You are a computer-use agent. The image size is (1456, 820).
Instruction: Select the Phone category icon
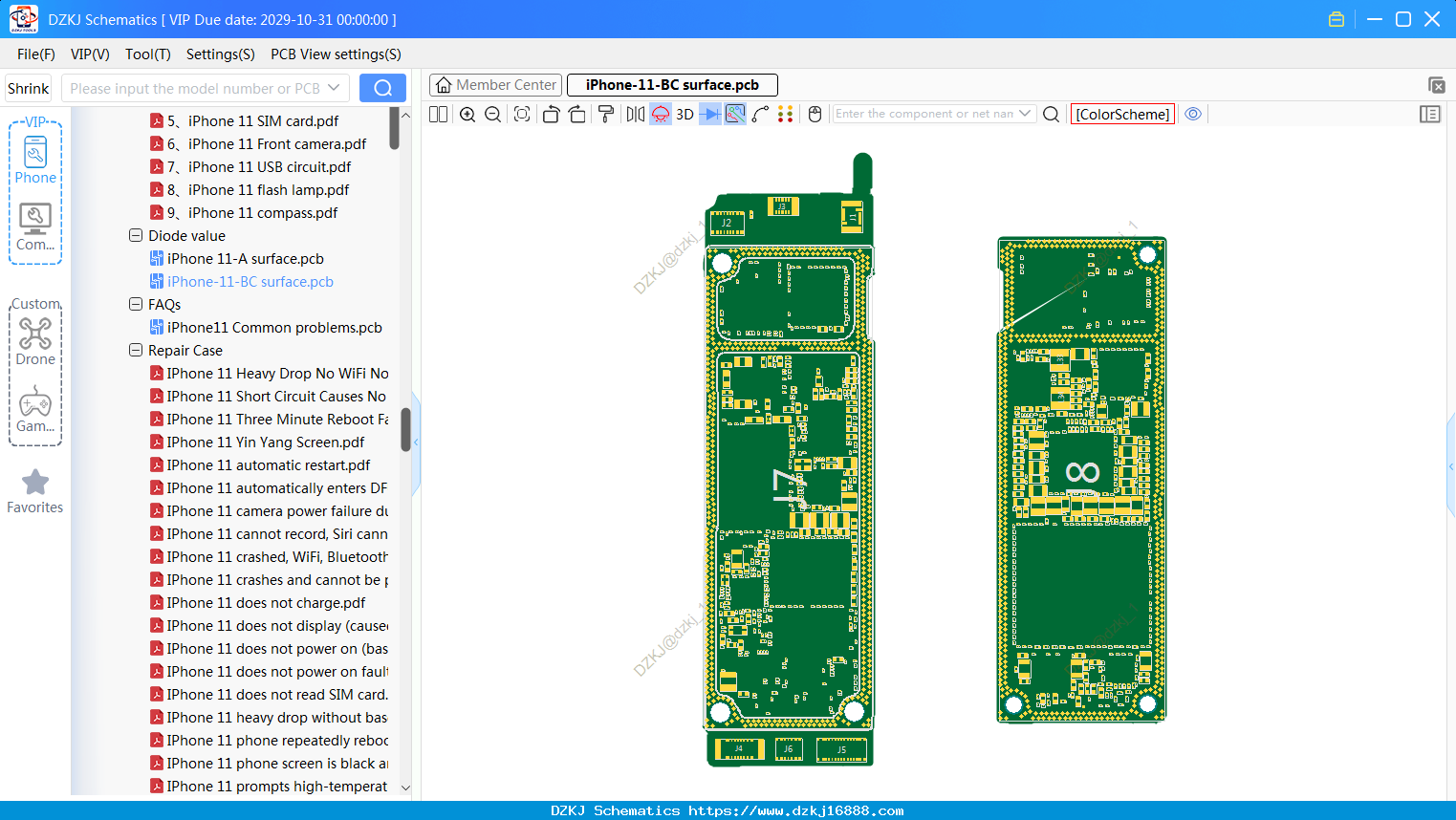tap(35, 160)
